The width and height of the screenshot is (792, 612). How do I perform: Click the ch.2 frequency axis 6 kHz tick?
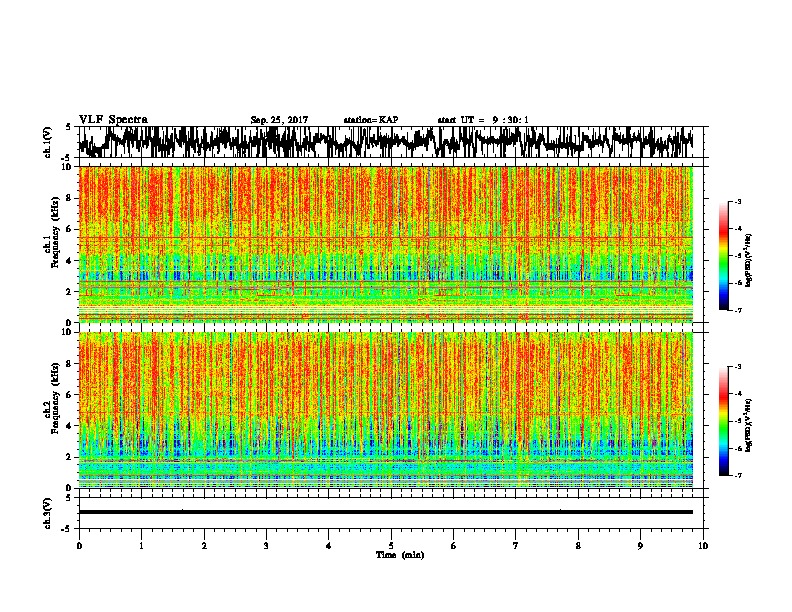pyautogui.click(x=70, y=395)
